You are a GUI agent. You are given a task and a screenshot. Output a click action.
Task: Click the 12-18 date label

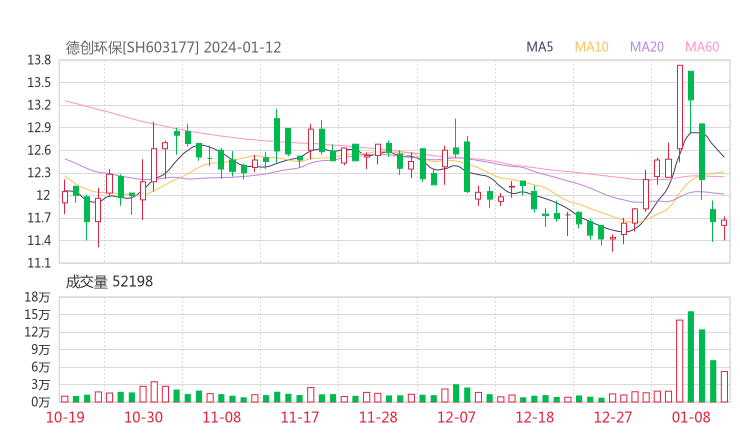pos(535,417)
